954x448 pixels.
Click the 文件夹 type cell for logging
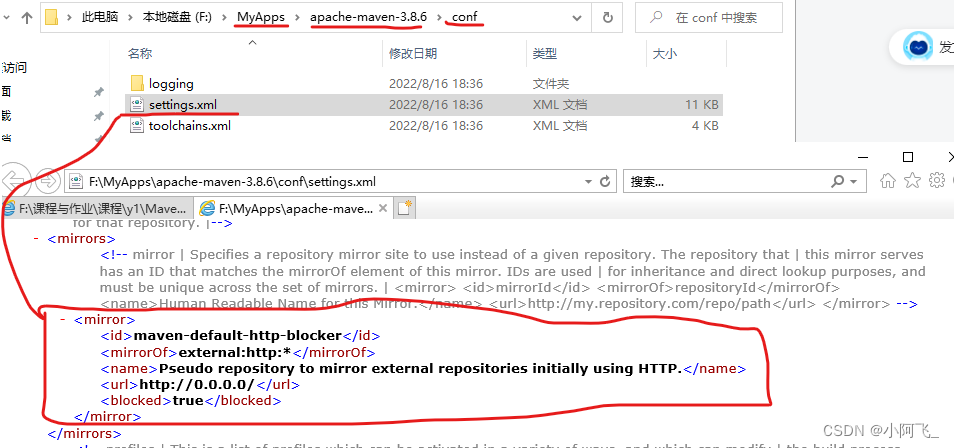click(551, 84)
